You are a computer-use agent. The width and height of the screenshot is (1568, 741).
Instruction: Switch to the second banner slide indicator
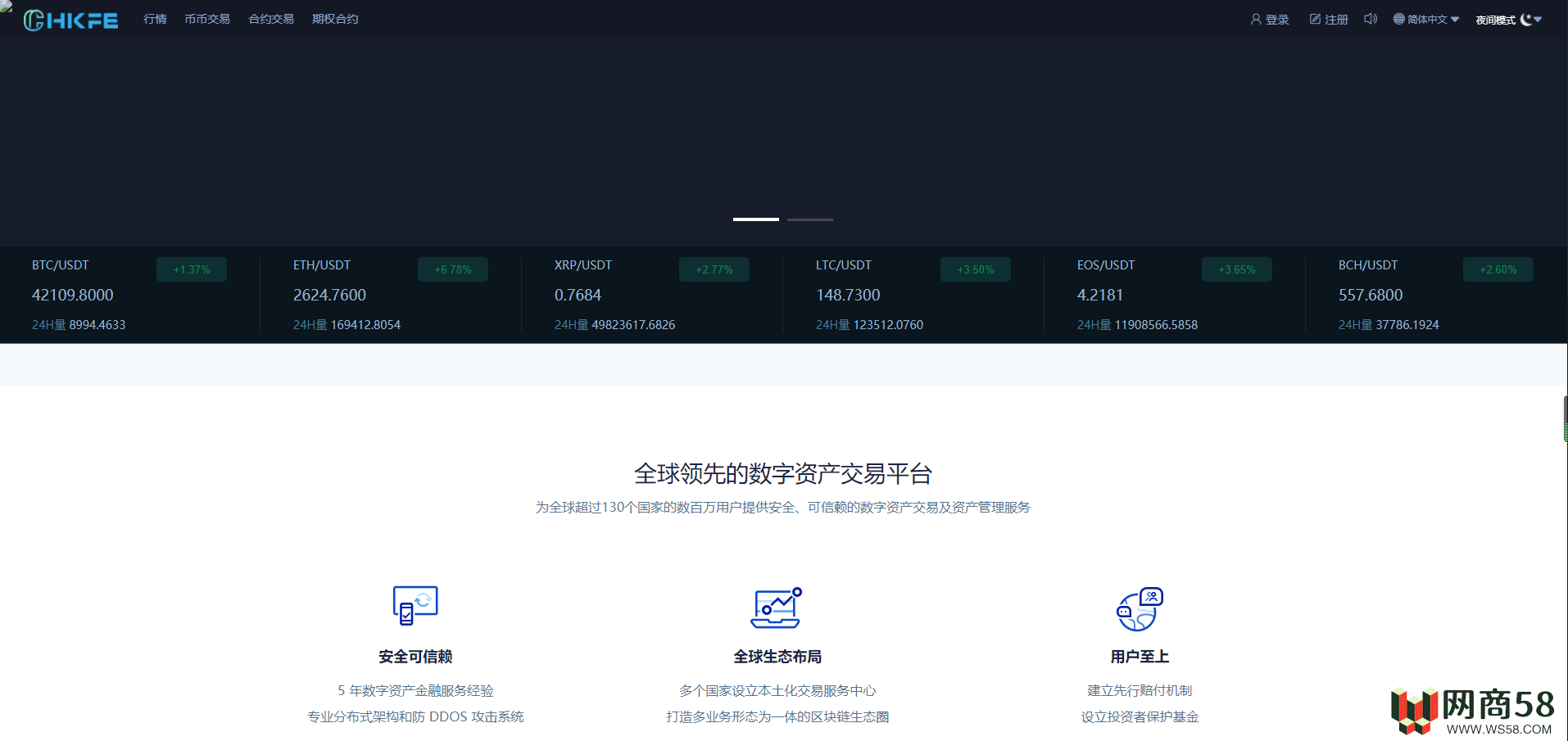tap(809, 219)
